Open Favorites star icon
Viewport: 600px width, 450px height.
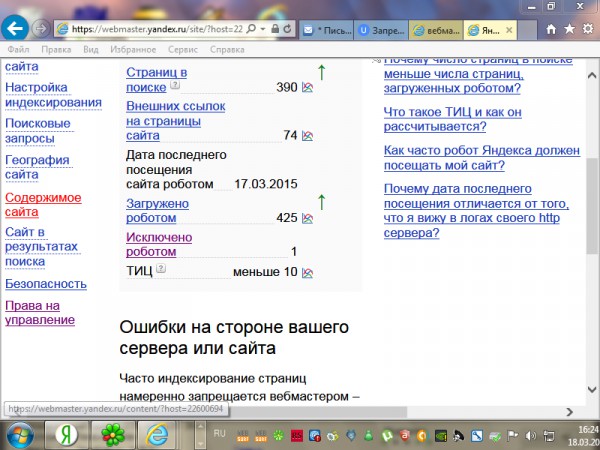click(569, 29)
